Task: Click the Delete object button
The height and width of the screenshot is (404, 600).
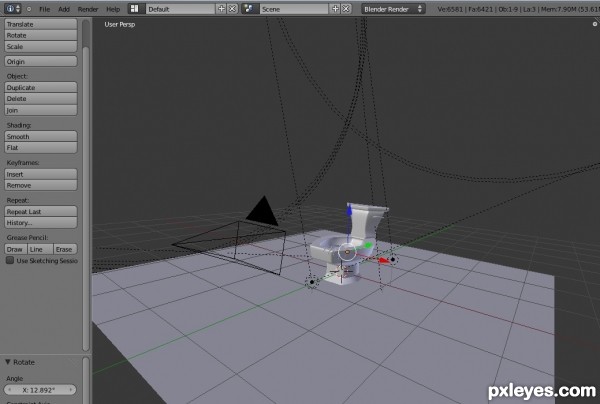Action: pyautogui.click(x=41, y=99)
